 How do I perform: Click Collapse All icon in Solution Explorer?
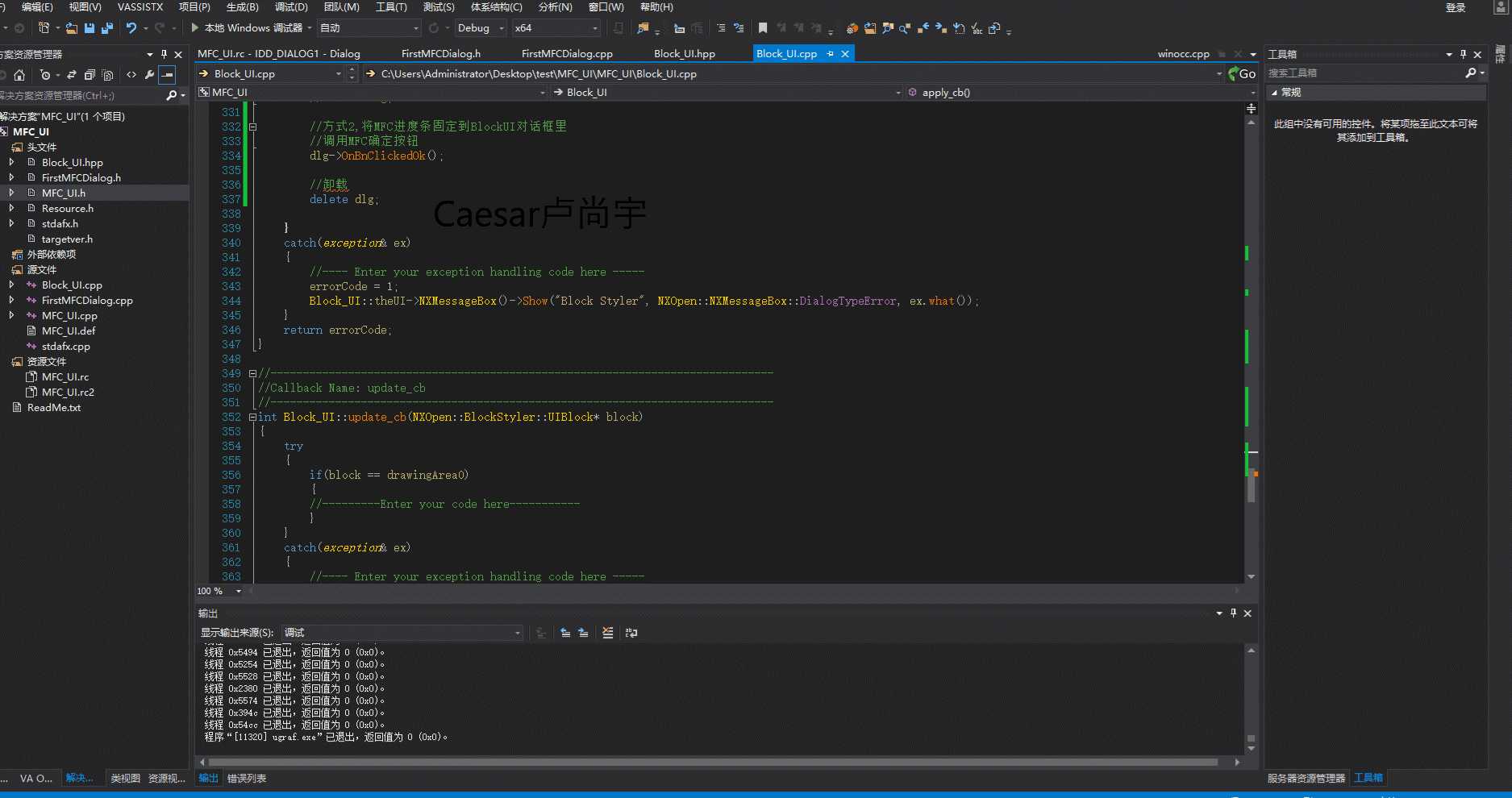click(90, 75)
